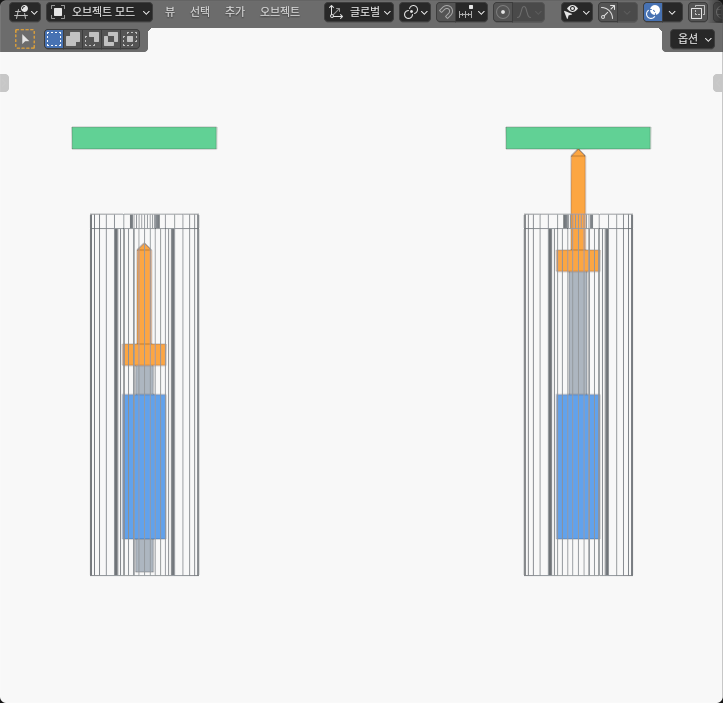723x703 pixels.
Task: Open the 글로벌 transform orientation dropdown
Action: tap(359, 12)
